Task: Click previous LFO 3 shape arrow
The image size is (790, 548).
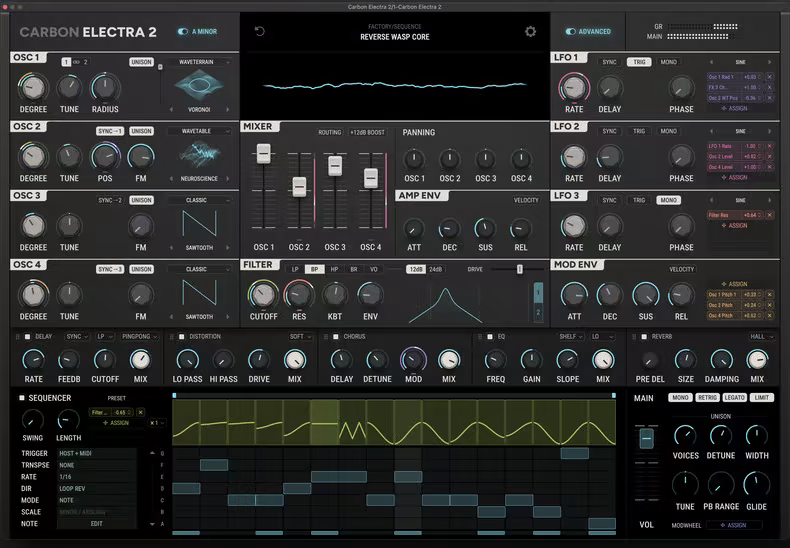Action: click(x=711, y=200)
